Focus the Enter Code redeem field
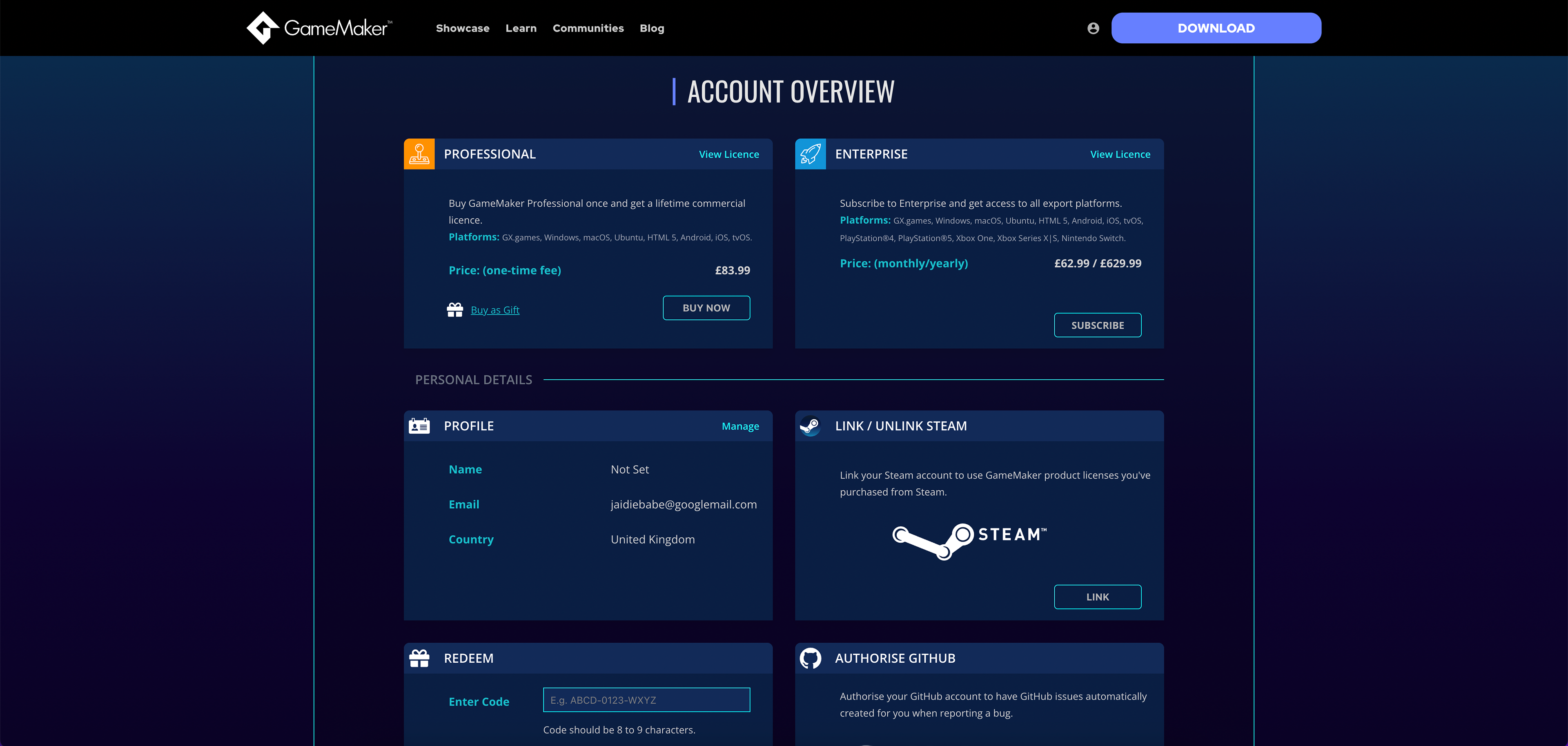 pos(646,700)
